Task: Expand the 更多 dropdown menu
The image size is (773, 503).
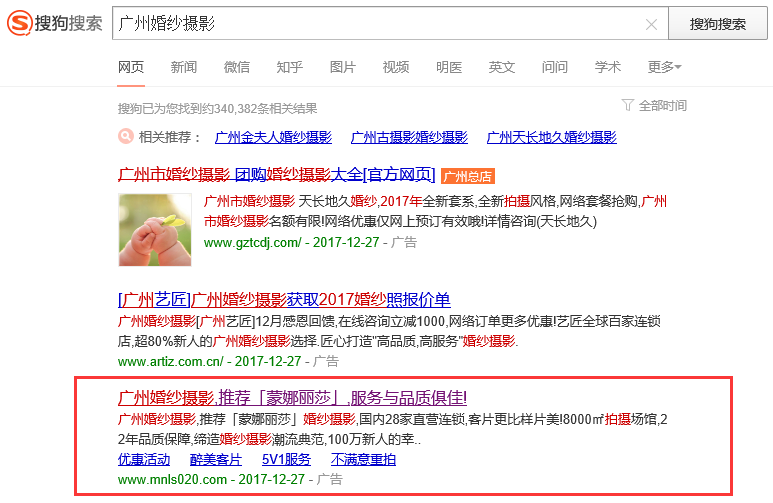Action: (664, 67)
